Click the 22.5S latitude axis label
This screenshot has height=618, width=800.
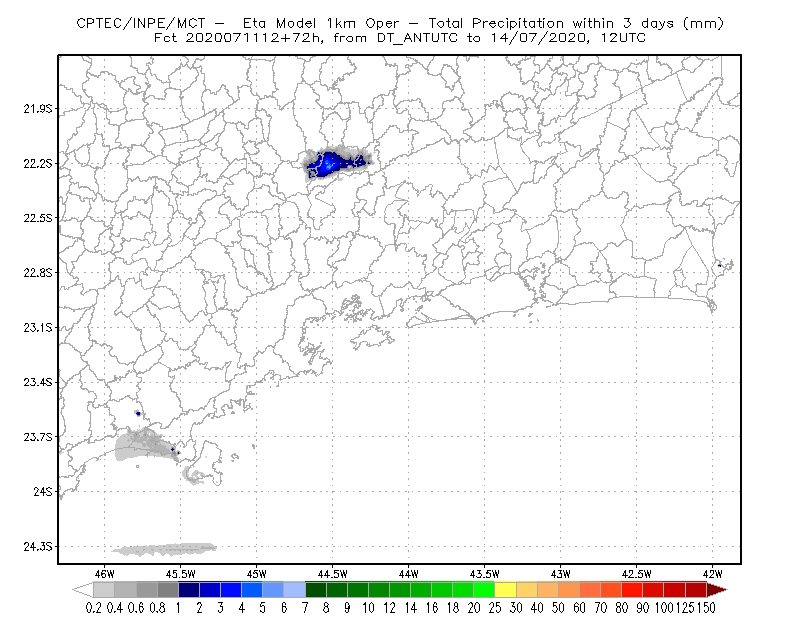point(38,218)
